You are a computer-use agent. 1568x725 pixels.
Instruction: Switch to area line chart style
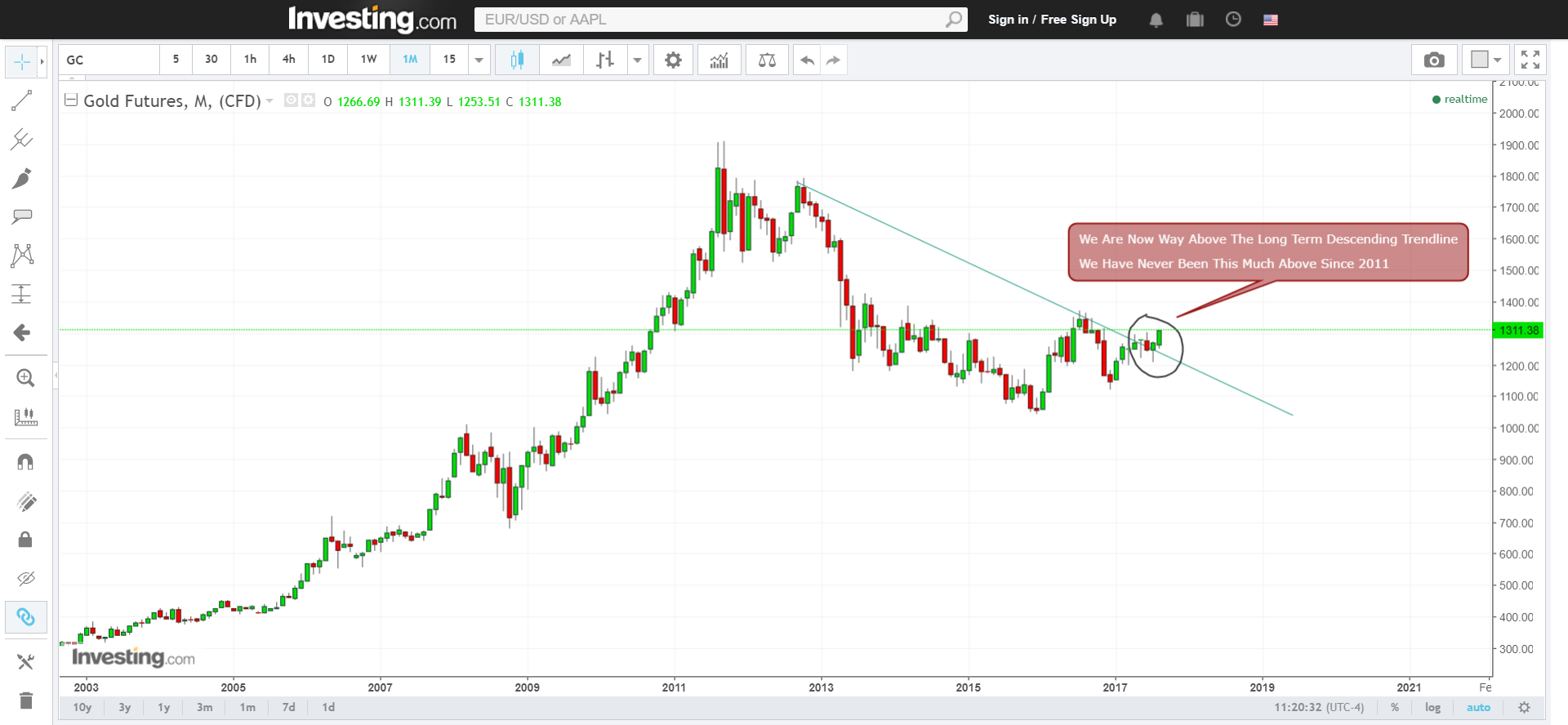tap(561, 60)
